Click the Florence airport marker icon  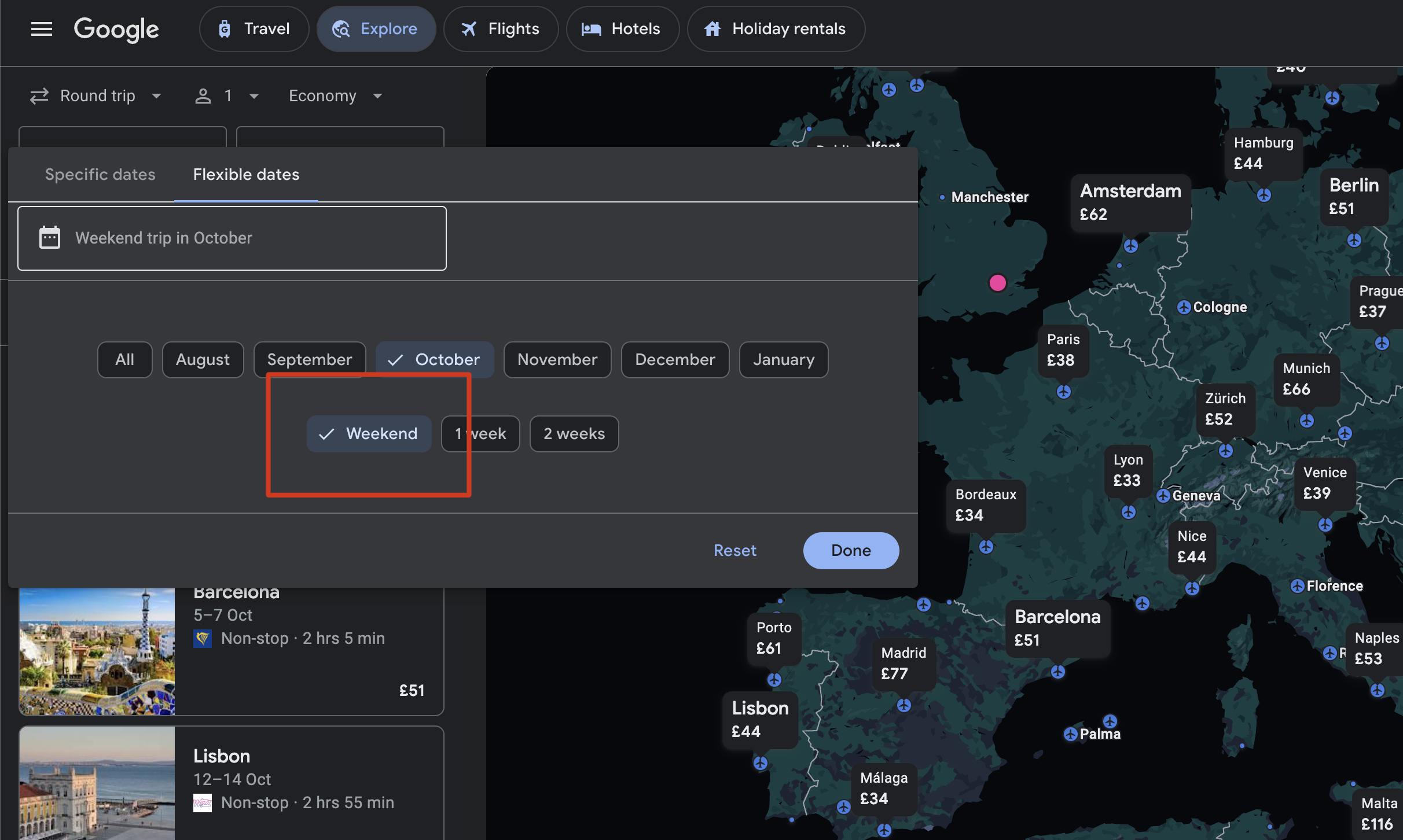coord(1297,586)
